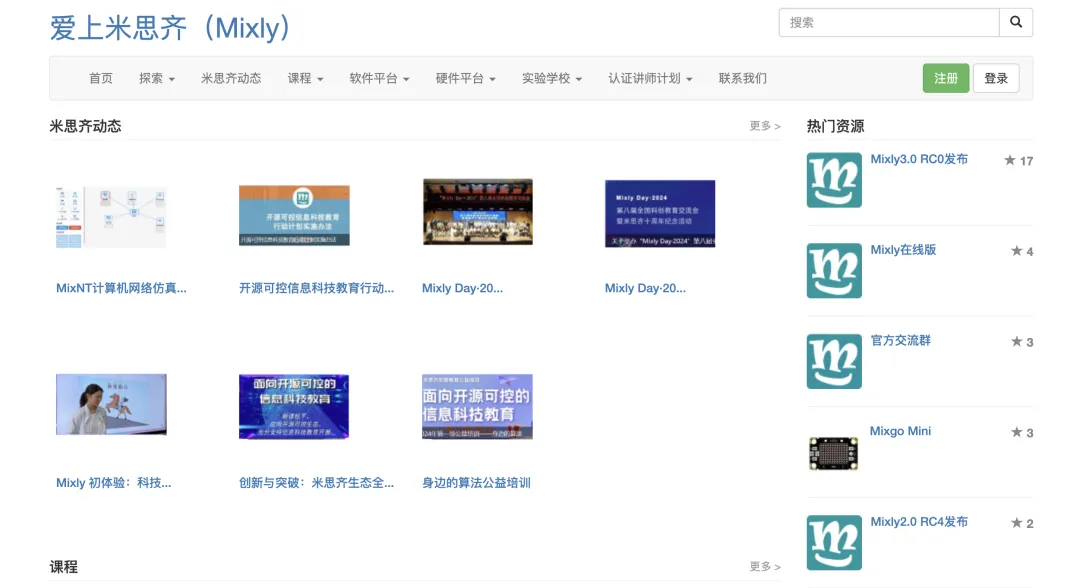Open the Mixly2.0 RC4 logo icon
Viewport: 1080px width, 588px height.
(834, 543)
